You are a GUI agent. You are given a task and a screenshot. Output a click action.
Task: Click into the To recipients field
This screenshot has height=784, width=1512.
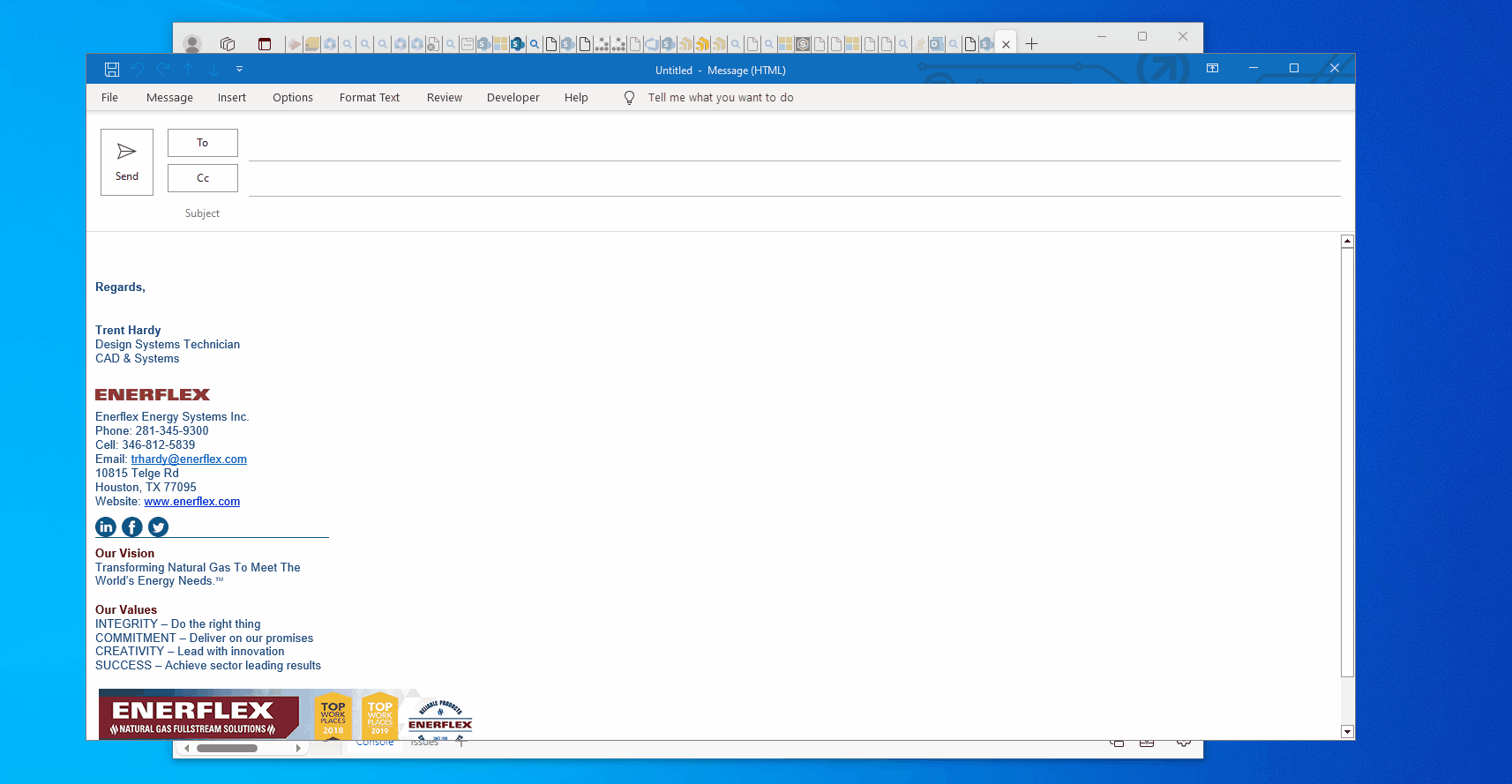794,146
